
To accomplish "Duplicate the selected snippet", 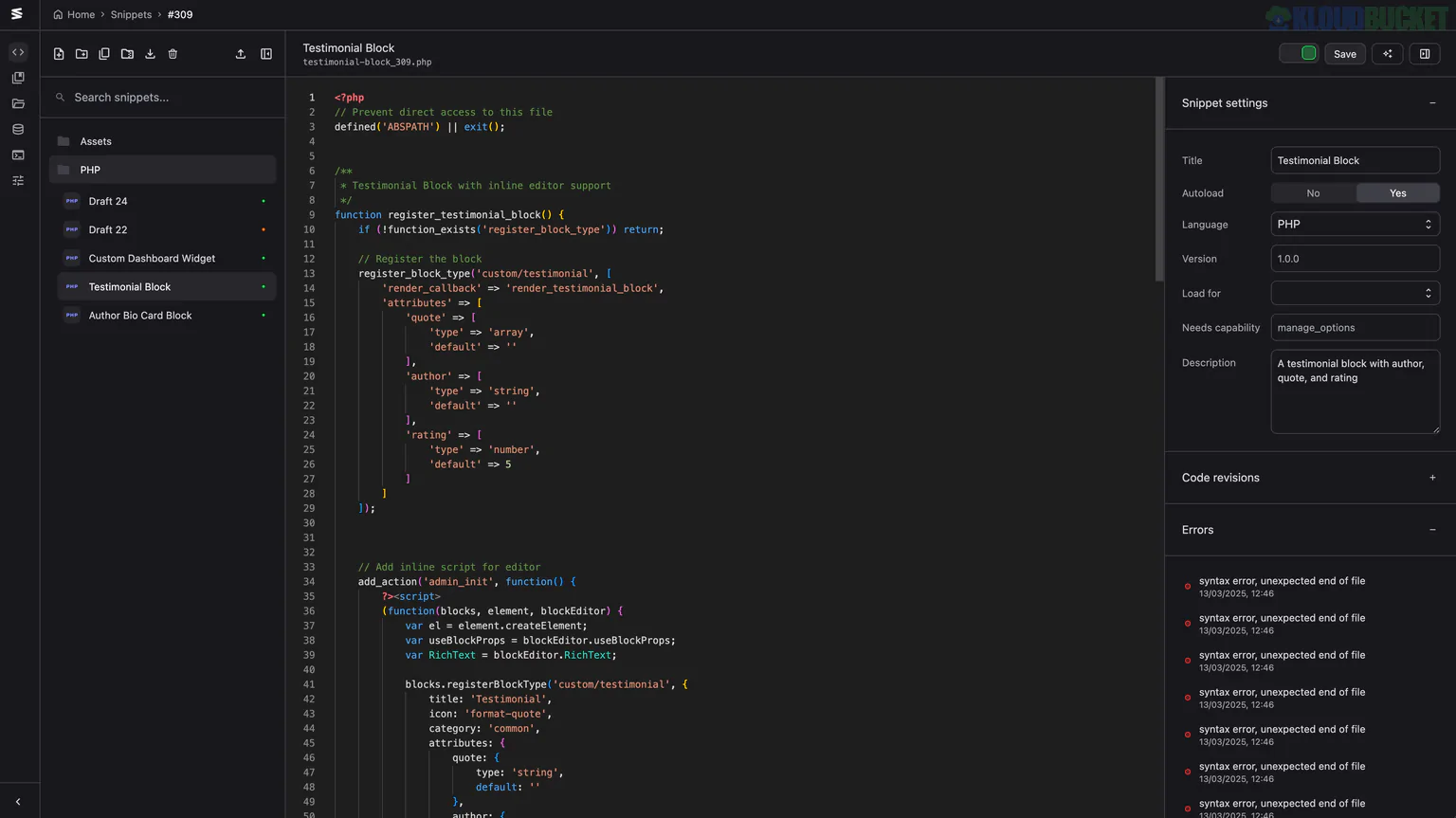I will pos(104,54).
